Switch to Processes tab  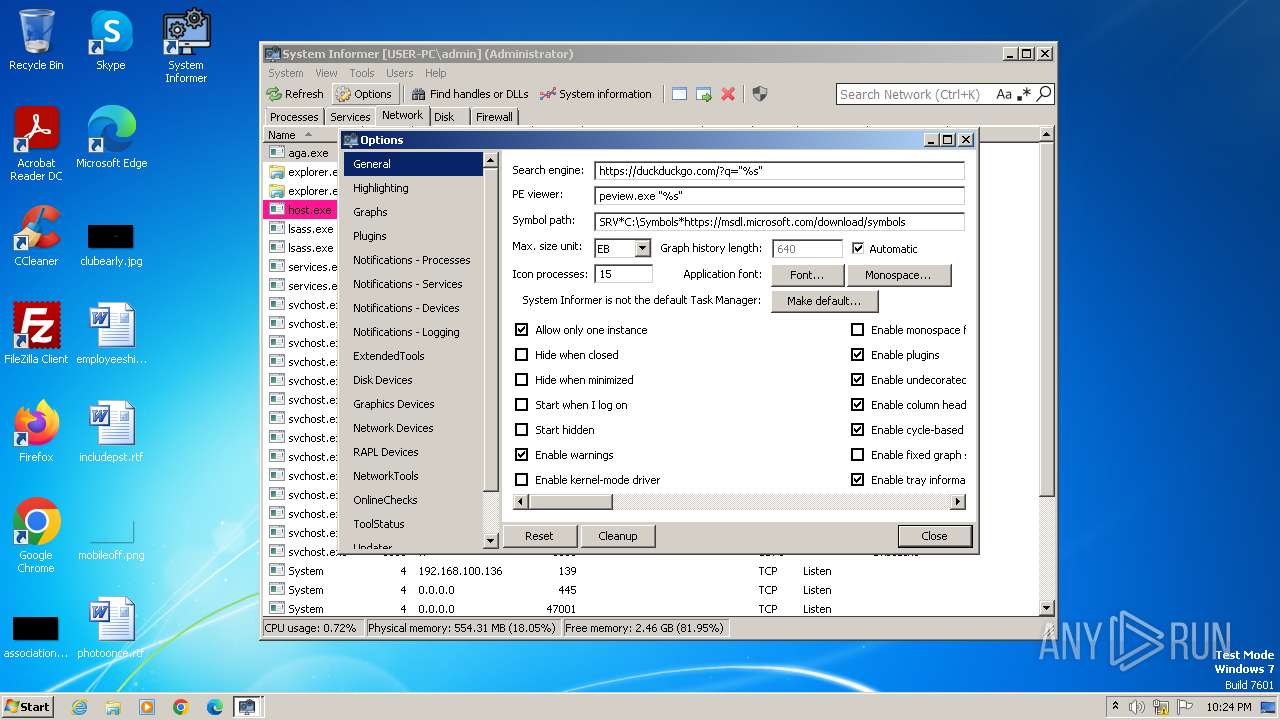click(294, 117)
